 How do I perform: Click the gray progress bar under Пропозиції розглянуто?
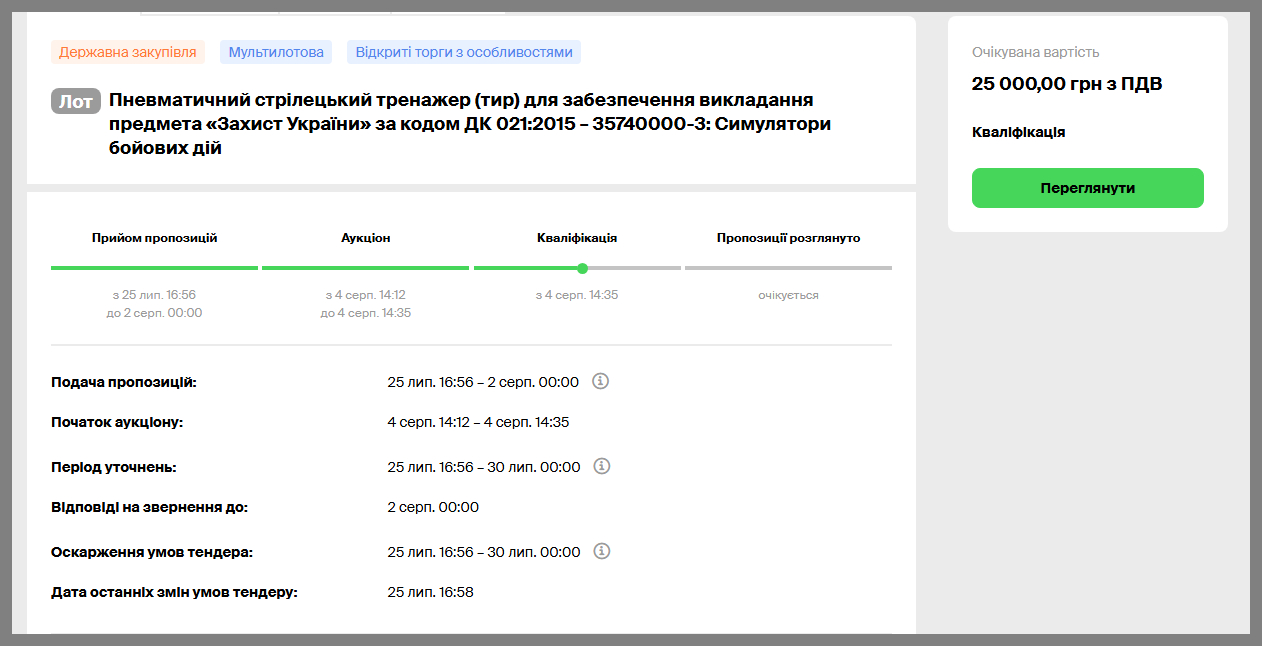[x=788, y=268]
